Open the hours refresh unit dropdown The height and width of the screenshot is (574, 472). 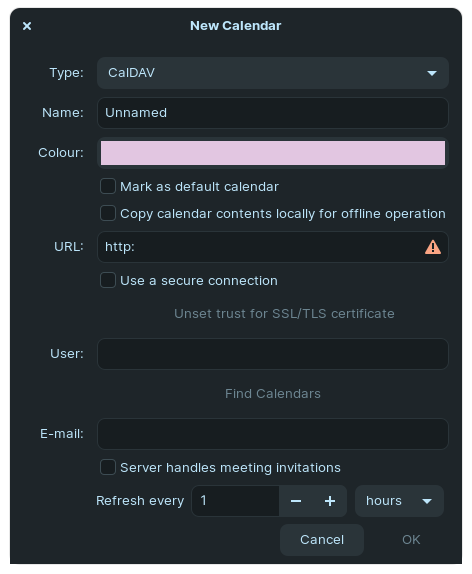pyautogui.click(x=399, y=501)
